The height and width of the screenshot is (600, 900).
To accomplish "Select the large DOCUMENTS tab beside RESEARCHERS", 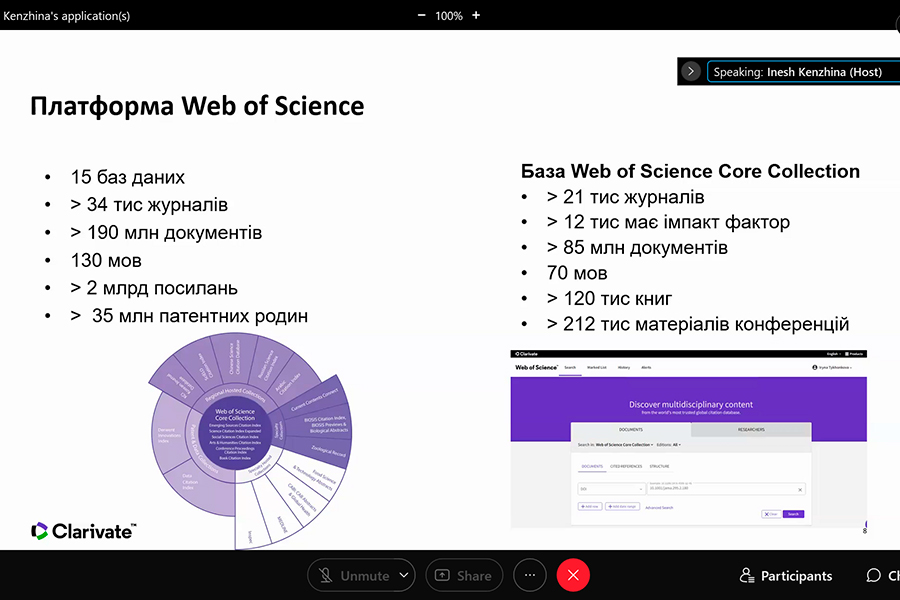I will [x=631, y=429].
